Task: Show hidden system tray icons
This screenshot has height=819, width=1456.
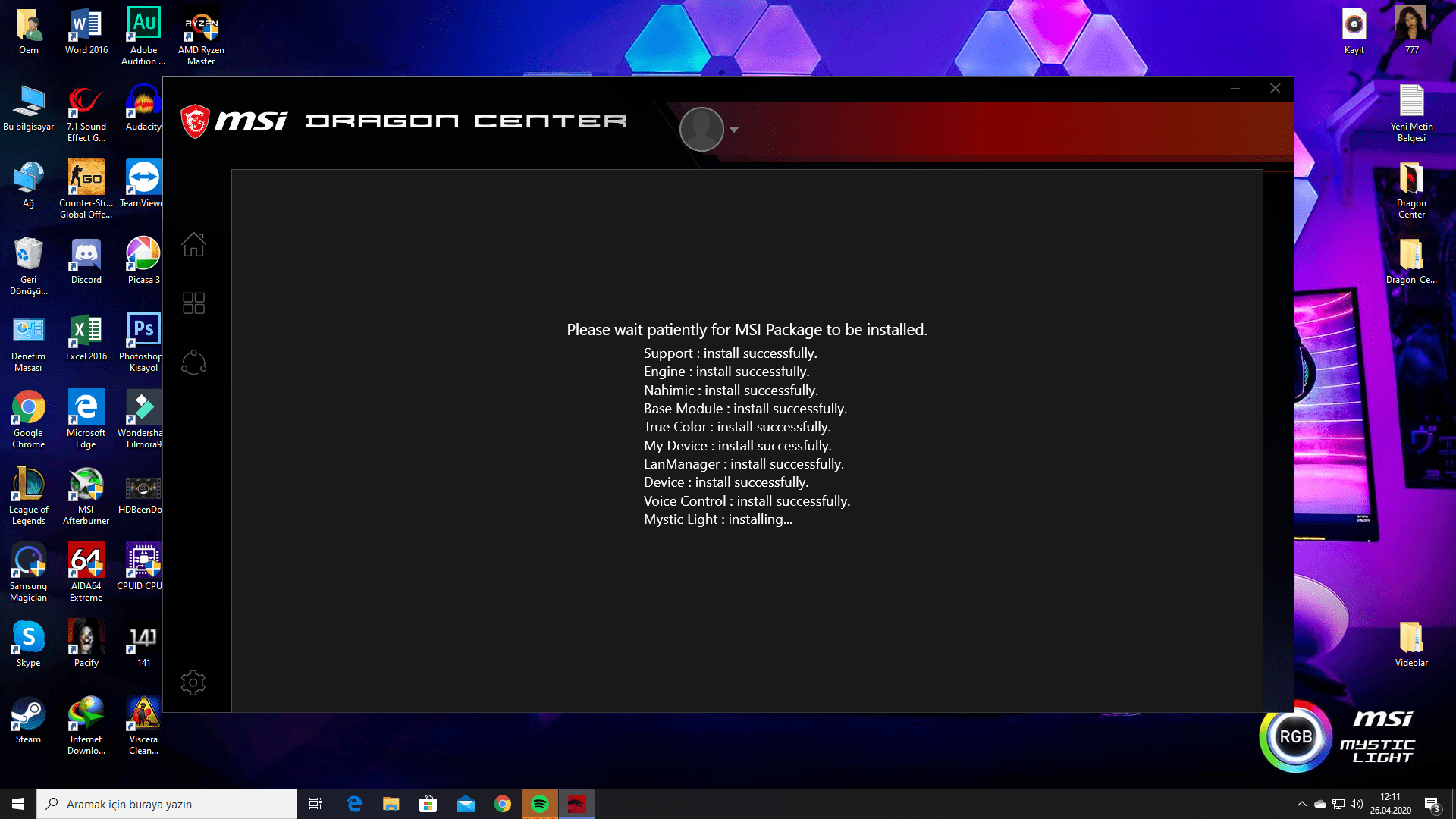Action: (x=1301, y=804)
